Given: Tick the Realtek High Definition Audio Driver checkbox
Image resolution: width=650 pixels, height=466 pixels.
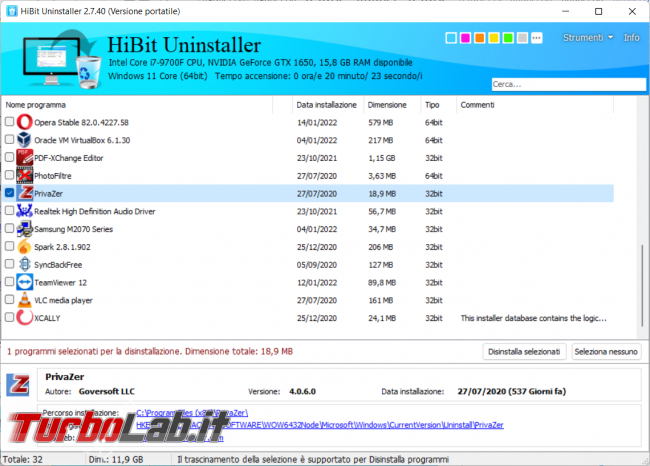Looking at the screenshot, I should pyautogui.click(x=9, y=211).
